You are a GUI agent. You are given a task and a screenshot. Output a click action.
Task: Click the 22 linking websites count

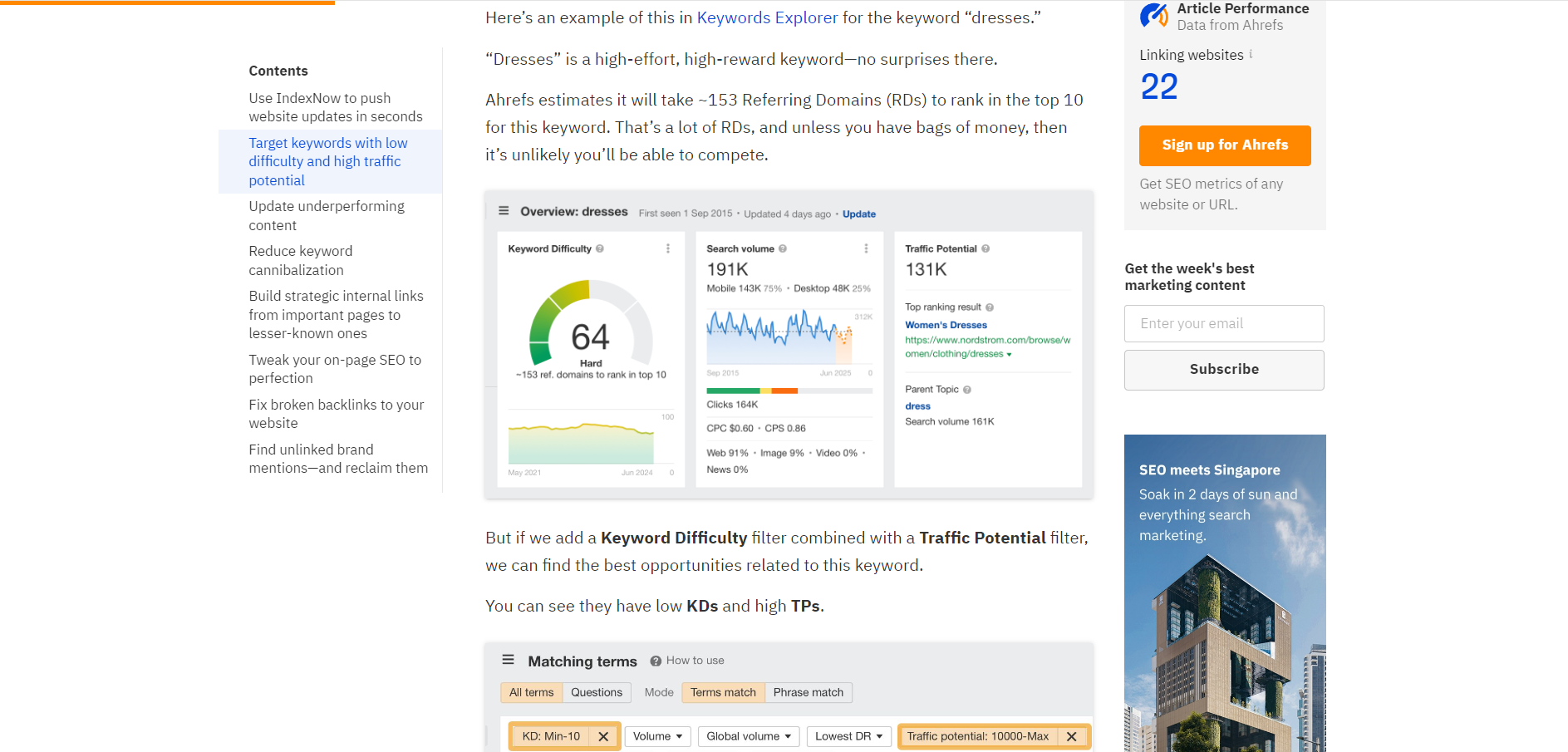point(1159,86)
